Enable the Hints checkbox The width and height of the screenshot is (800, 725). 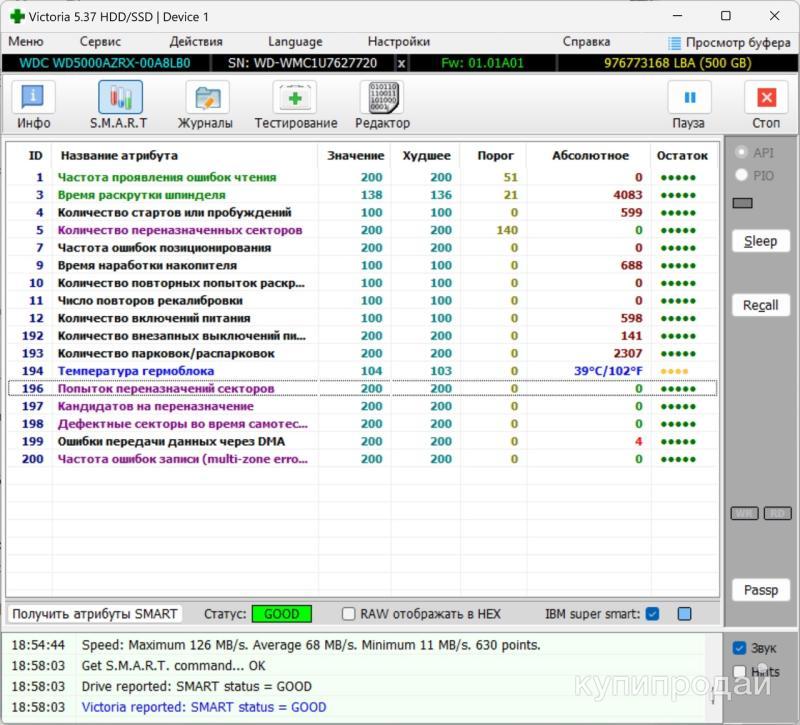pos(739,672)
